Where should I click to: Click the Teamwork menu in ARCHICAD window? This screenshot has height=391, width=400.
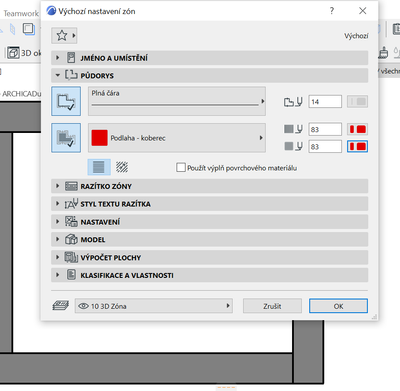point(21,13)
